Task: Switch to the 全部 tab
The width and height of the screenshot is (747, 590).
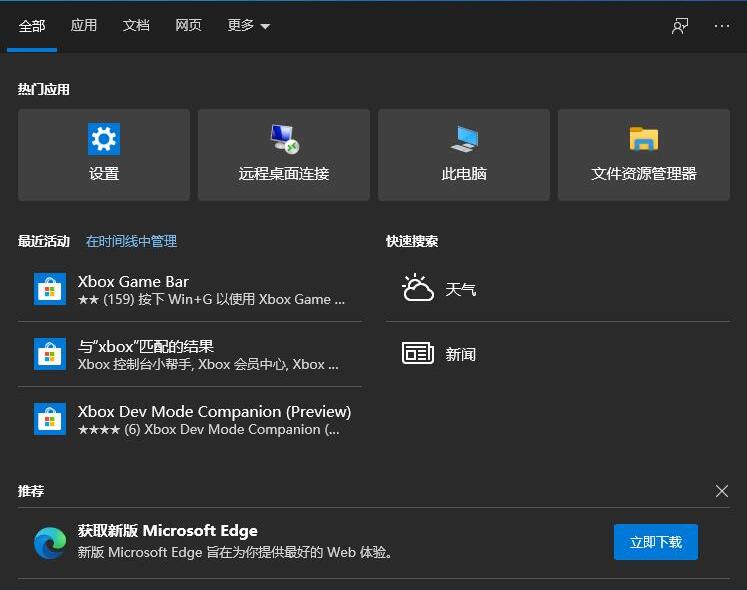Action: 32,25
